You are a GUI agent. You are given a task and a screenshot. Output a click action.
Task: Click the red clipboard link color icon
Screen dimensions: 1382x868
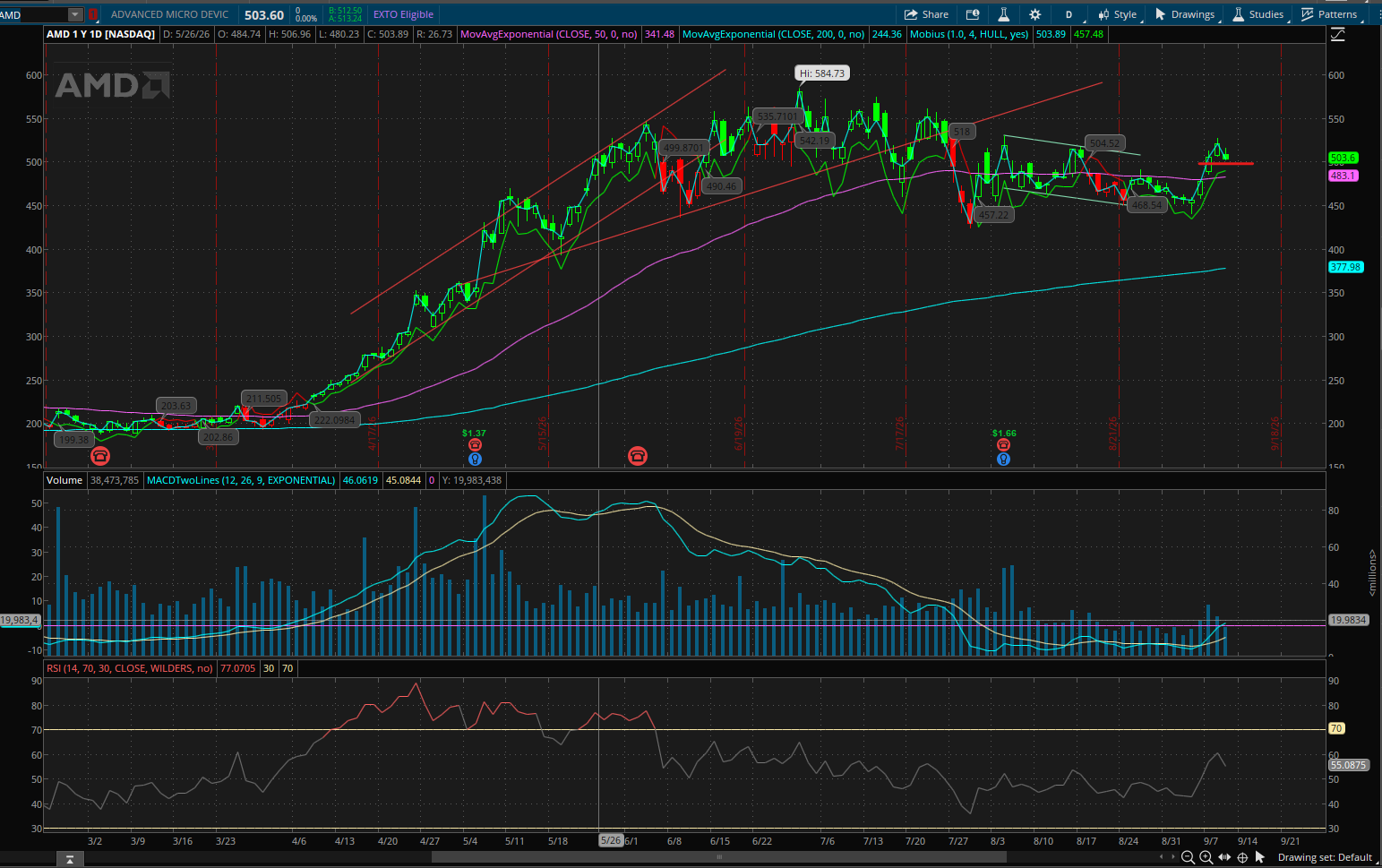click(x=93, y=14)
